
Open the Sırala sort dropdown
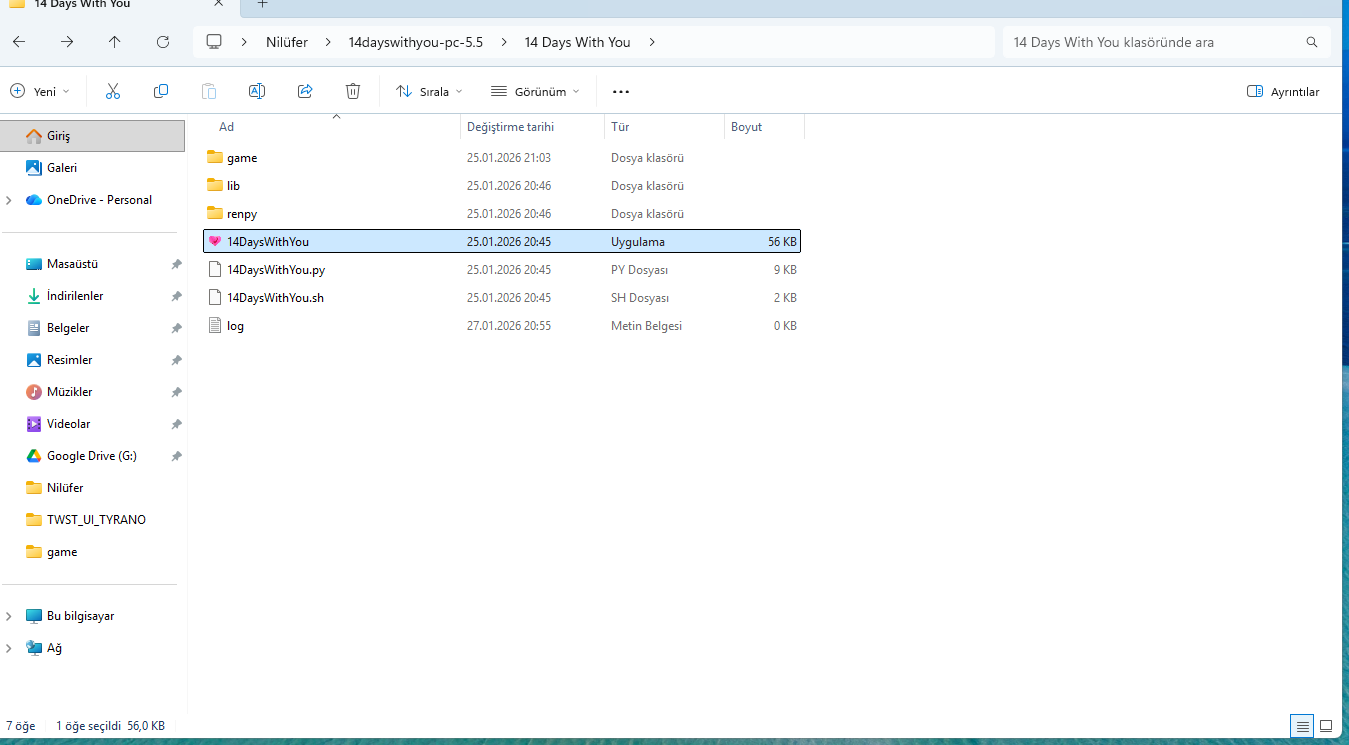430,91
